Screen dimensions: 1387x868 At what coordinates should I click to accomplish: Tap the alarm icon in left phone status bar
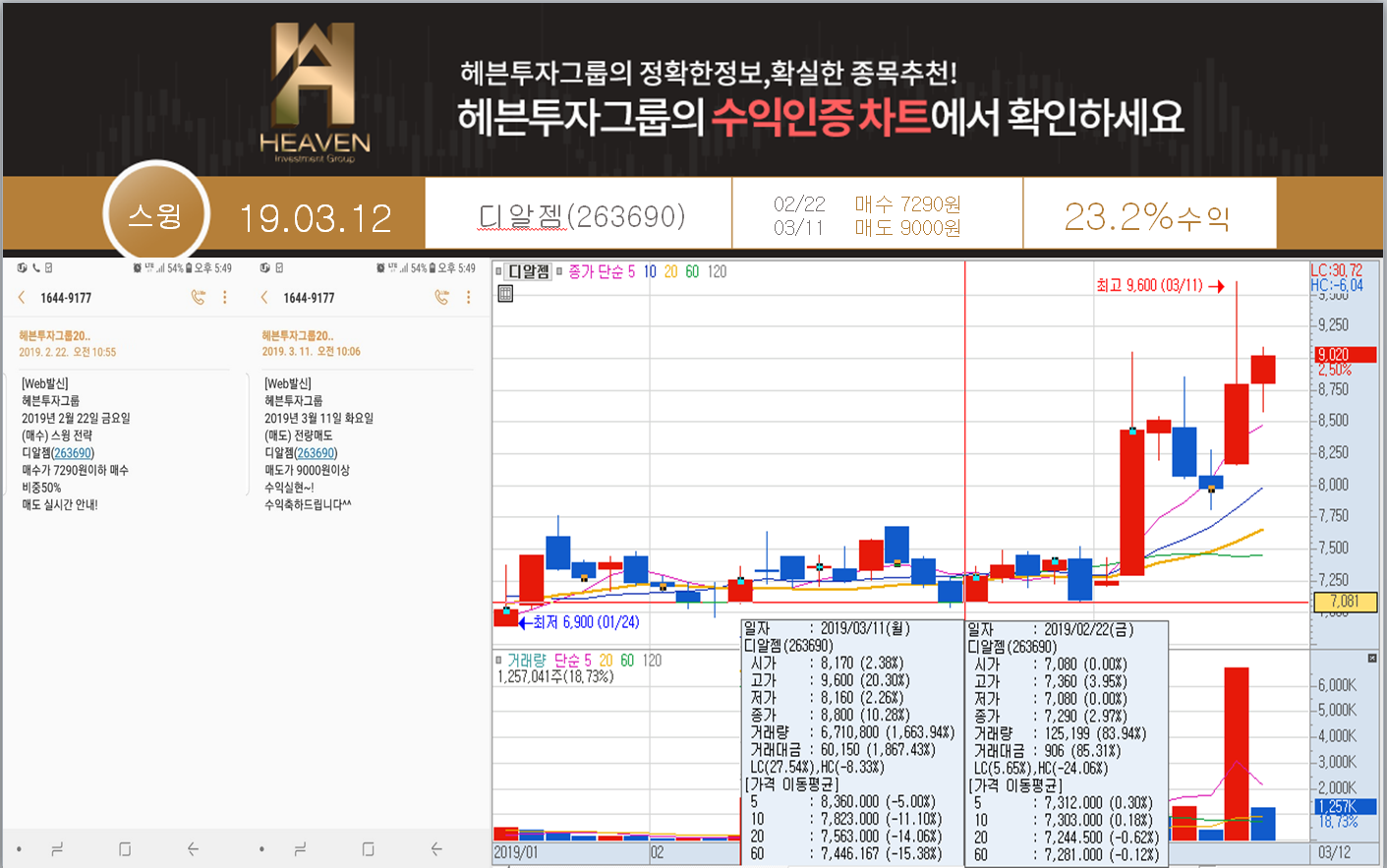(138, 267)
